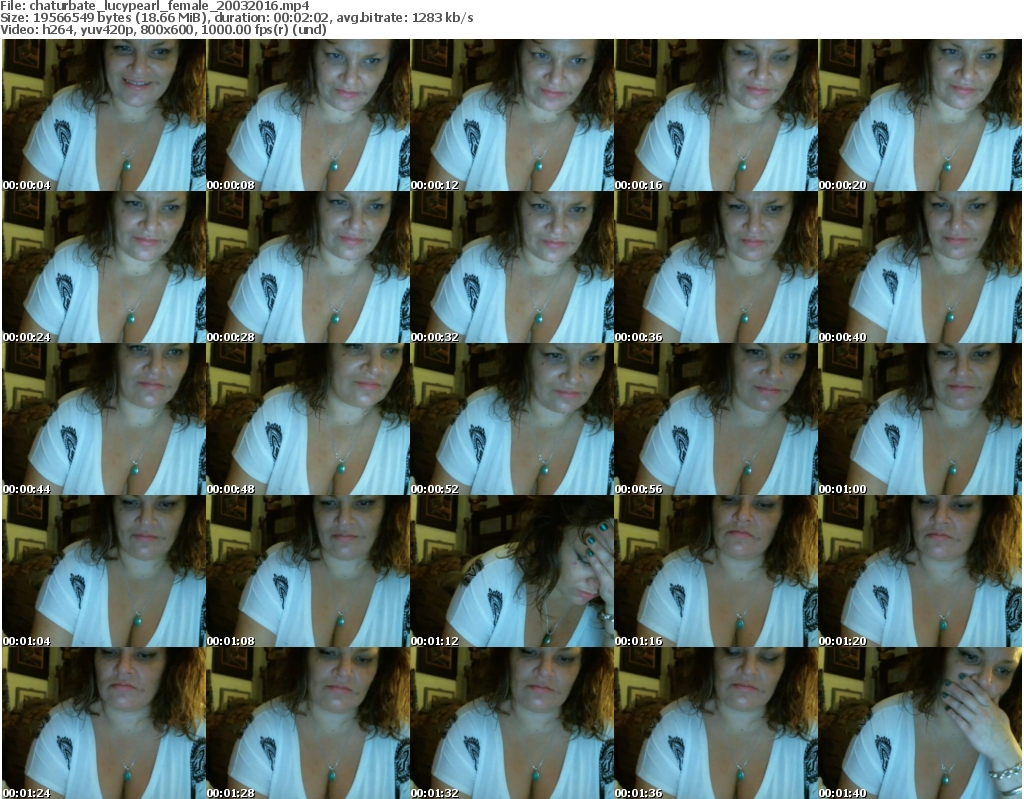Select the thumbnail stamped 00:00:44
Image resolution: width=1024 pixels, height=799 pixels.
click(104, 419)
